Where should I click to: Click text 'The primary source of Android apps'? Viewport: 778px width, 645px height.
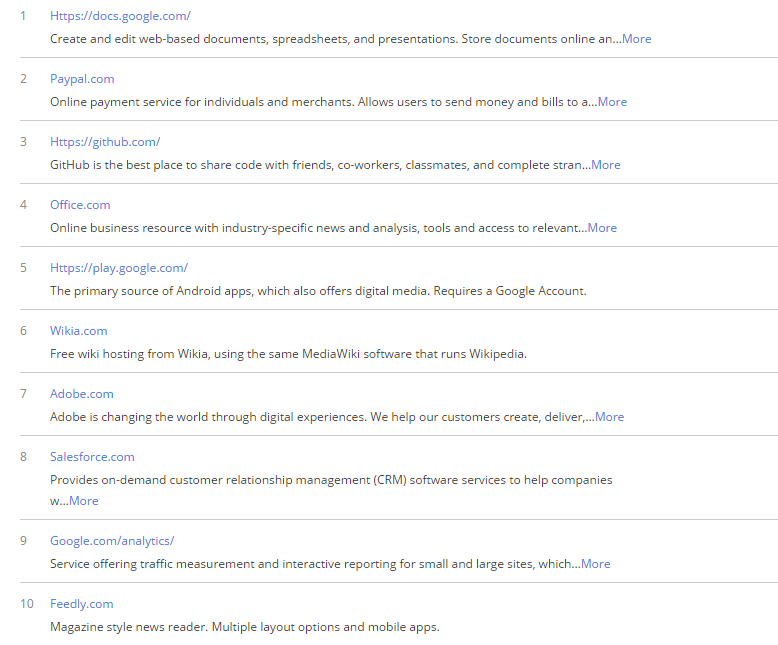point(151,291)
